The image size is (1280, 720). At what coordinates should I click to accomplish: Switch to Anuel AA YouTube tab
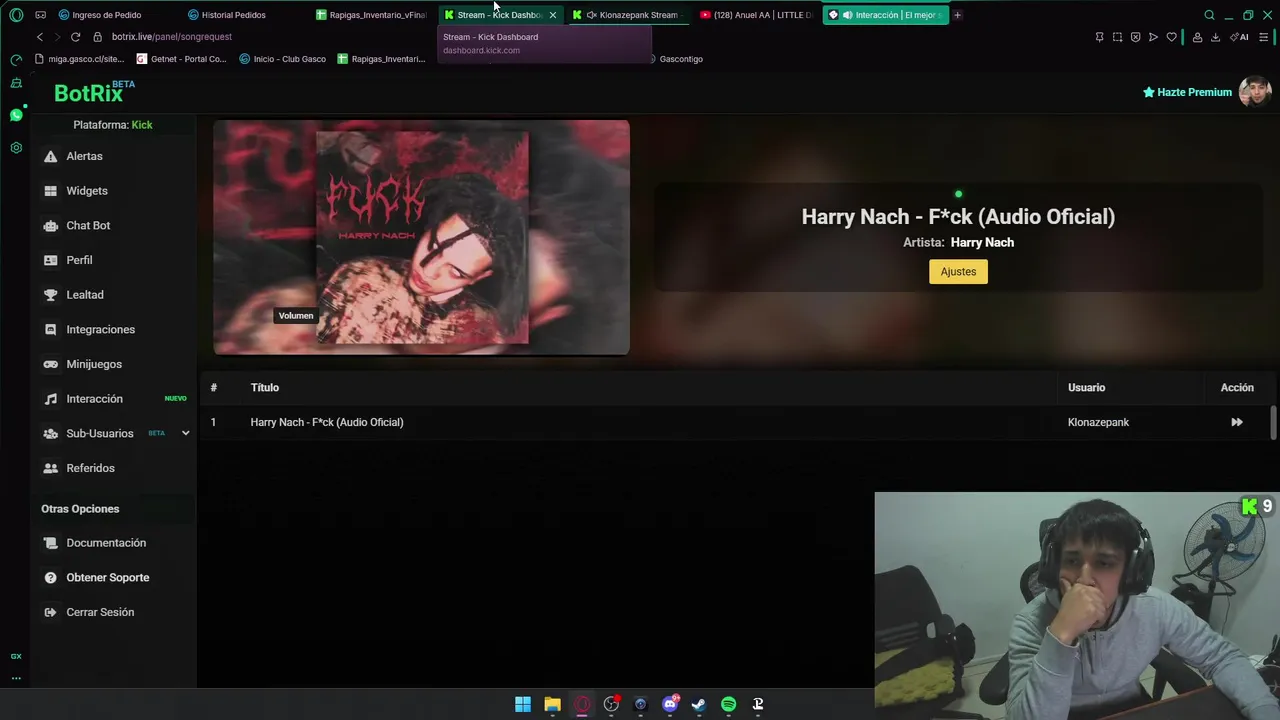pyautogui.click(x=758, y=15)
